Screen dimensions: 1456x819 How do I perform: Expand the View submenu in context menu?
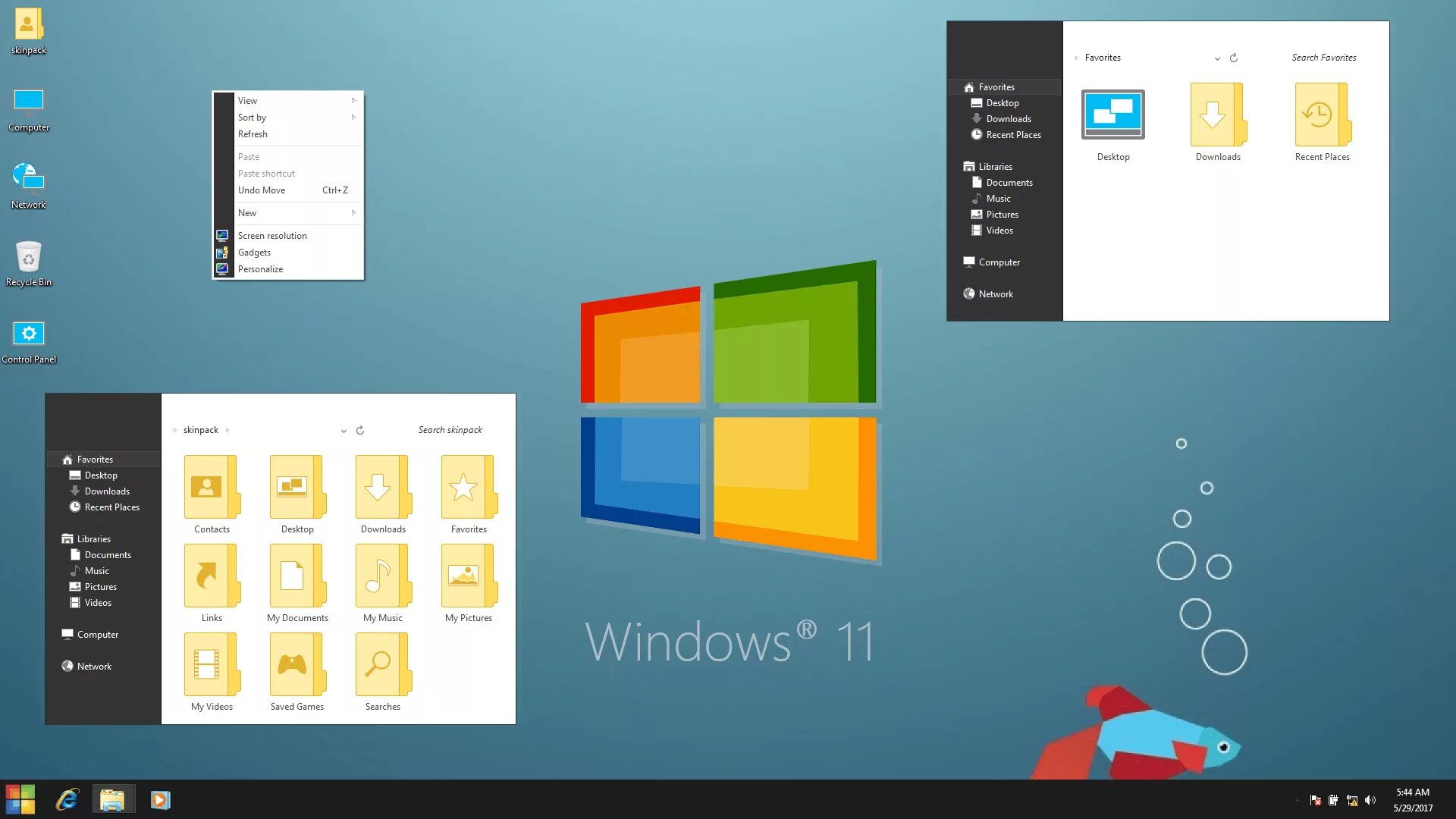[x=290, y=100]
